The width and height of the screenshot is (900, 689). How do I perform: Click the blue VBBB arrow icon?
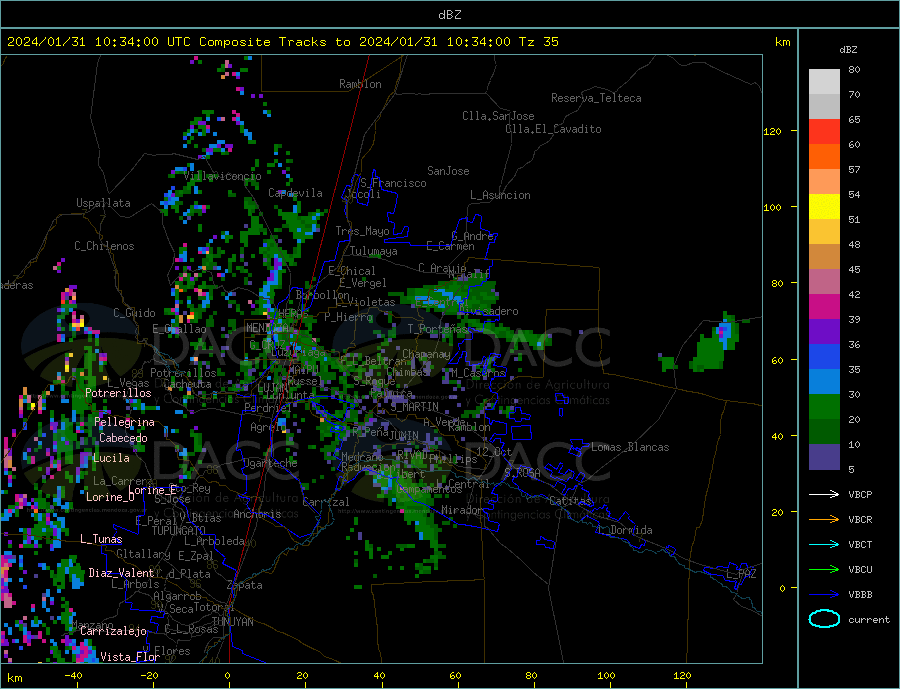click(x=824, y=594)
